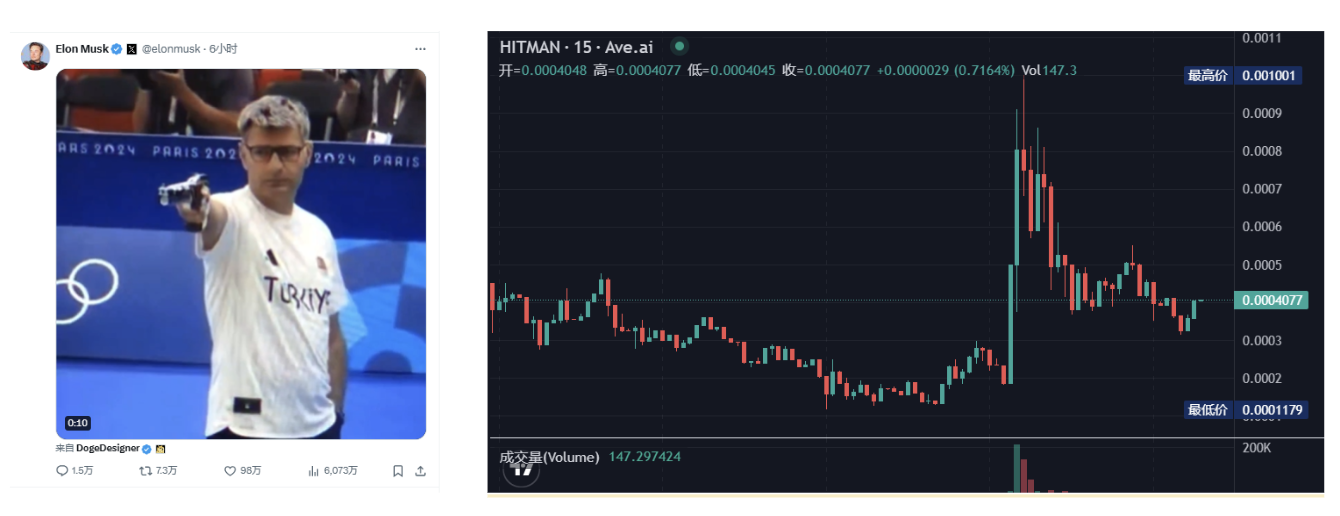The height and width of the screenshot is (516, 1340).
Task: Click the share upload icon on tweet
Action: (420, 471)
